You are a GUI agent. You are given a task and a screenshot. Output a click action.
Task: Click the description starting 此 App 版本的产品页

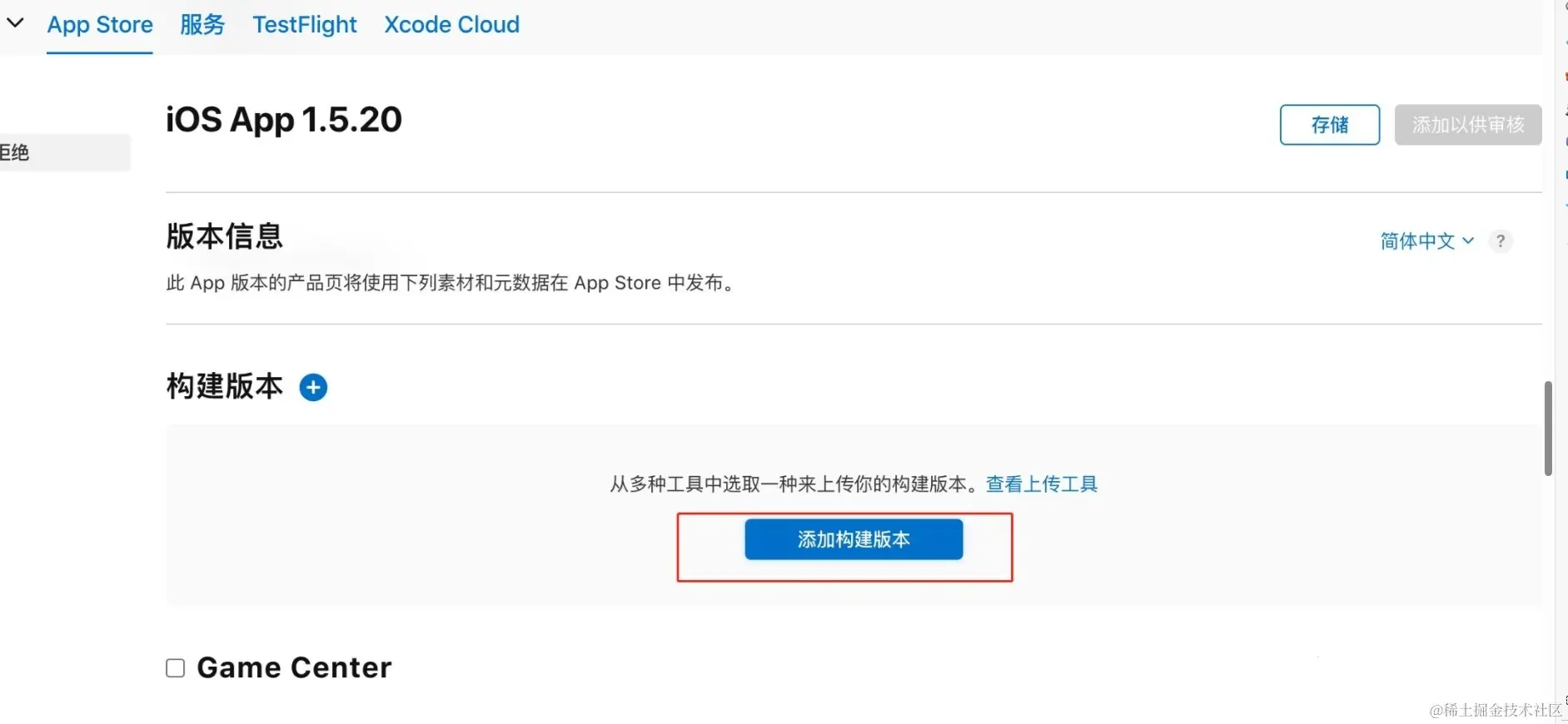point(450,283)
